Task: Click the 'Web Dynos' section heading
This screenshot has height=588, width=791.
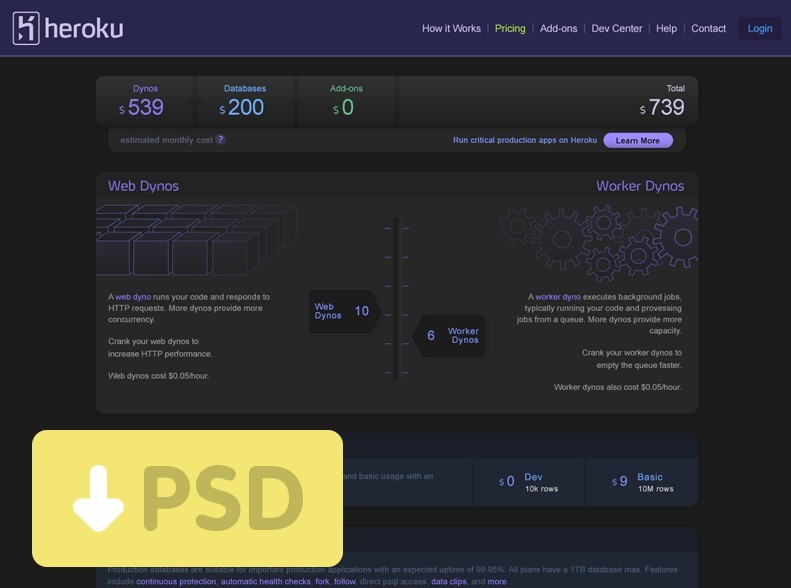Action: pos(143,186)
